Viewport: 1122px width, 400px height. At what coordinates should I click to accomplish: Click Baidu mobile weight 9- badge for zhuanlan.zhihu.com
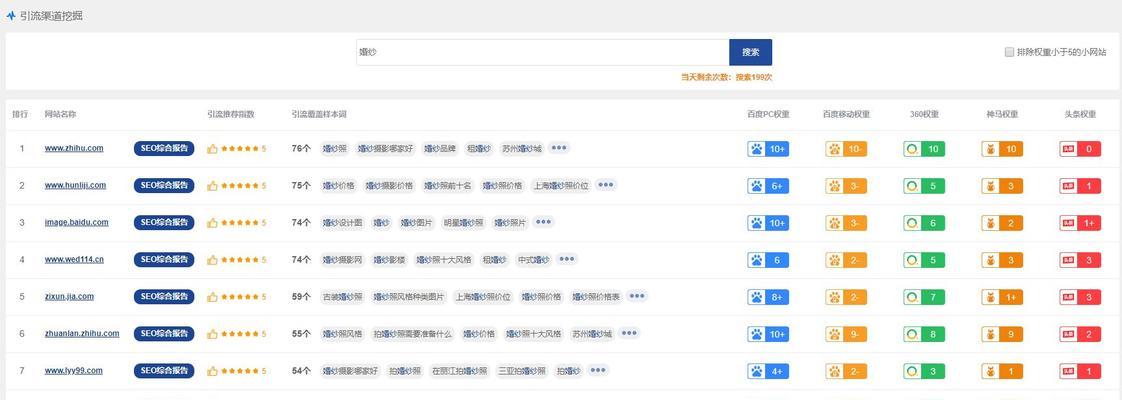(846, 334)
